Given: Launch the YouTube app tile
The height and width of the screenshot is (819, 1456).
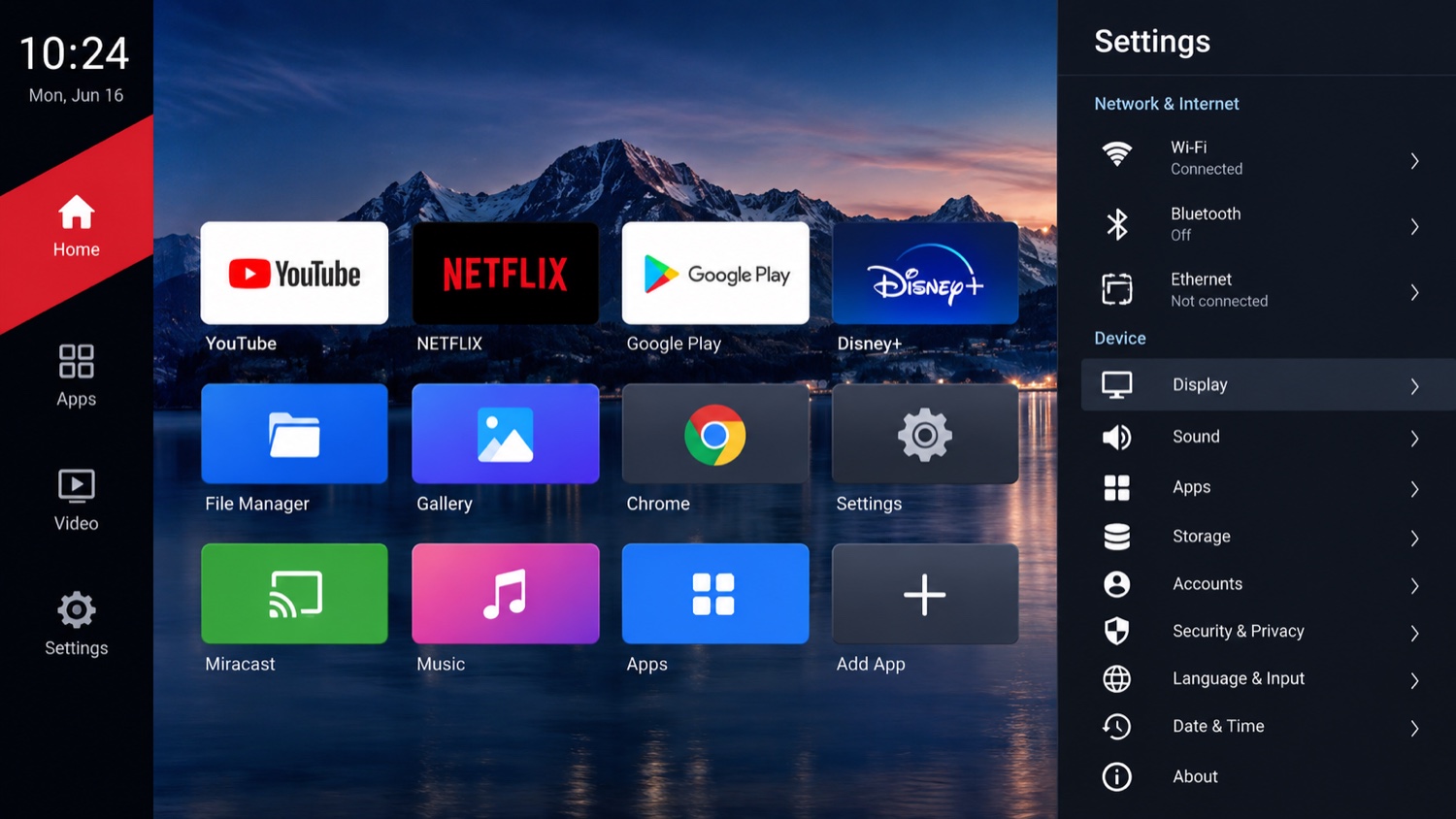Looking at the screenshot, I should [x=294, y=273].
